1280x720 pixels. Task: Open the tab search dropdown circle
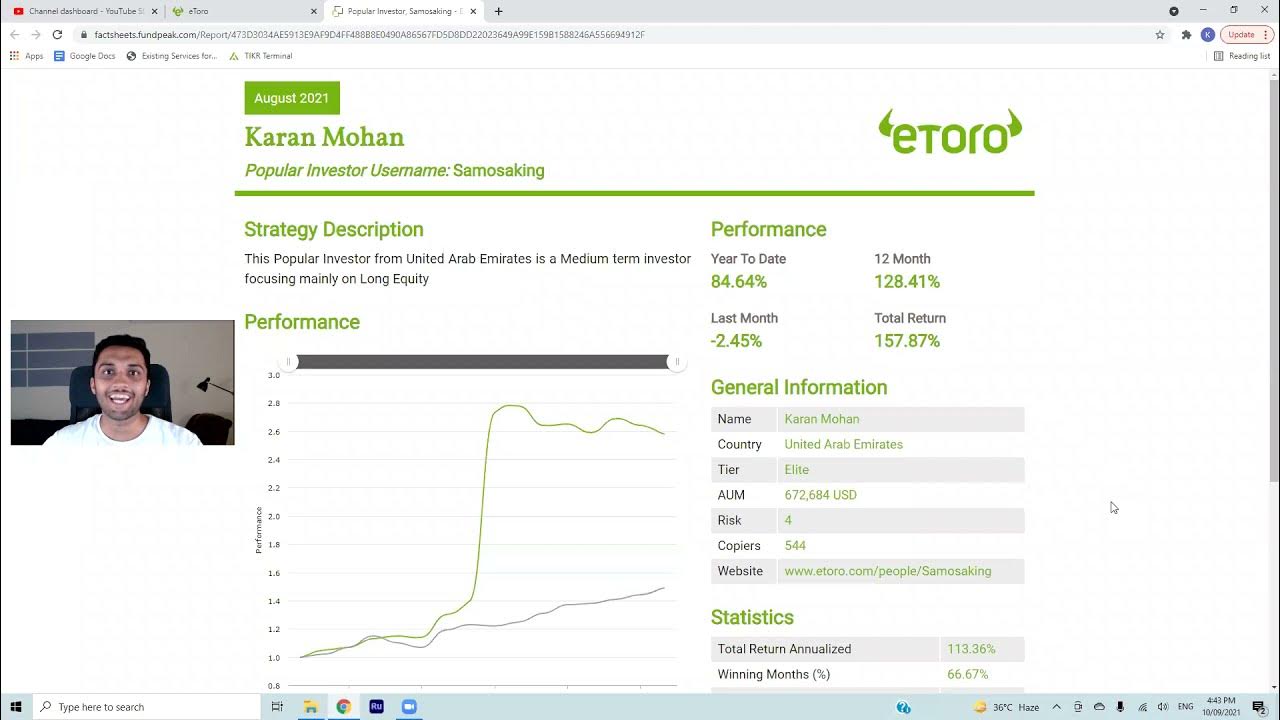[x=1174, y=11]
